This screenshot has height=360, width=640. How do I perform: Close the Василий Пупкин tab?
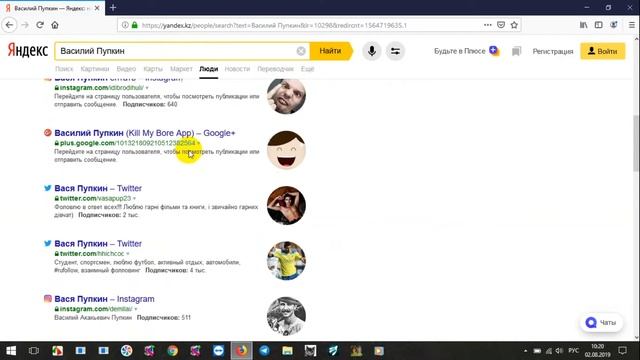click(x=97, y=8)
